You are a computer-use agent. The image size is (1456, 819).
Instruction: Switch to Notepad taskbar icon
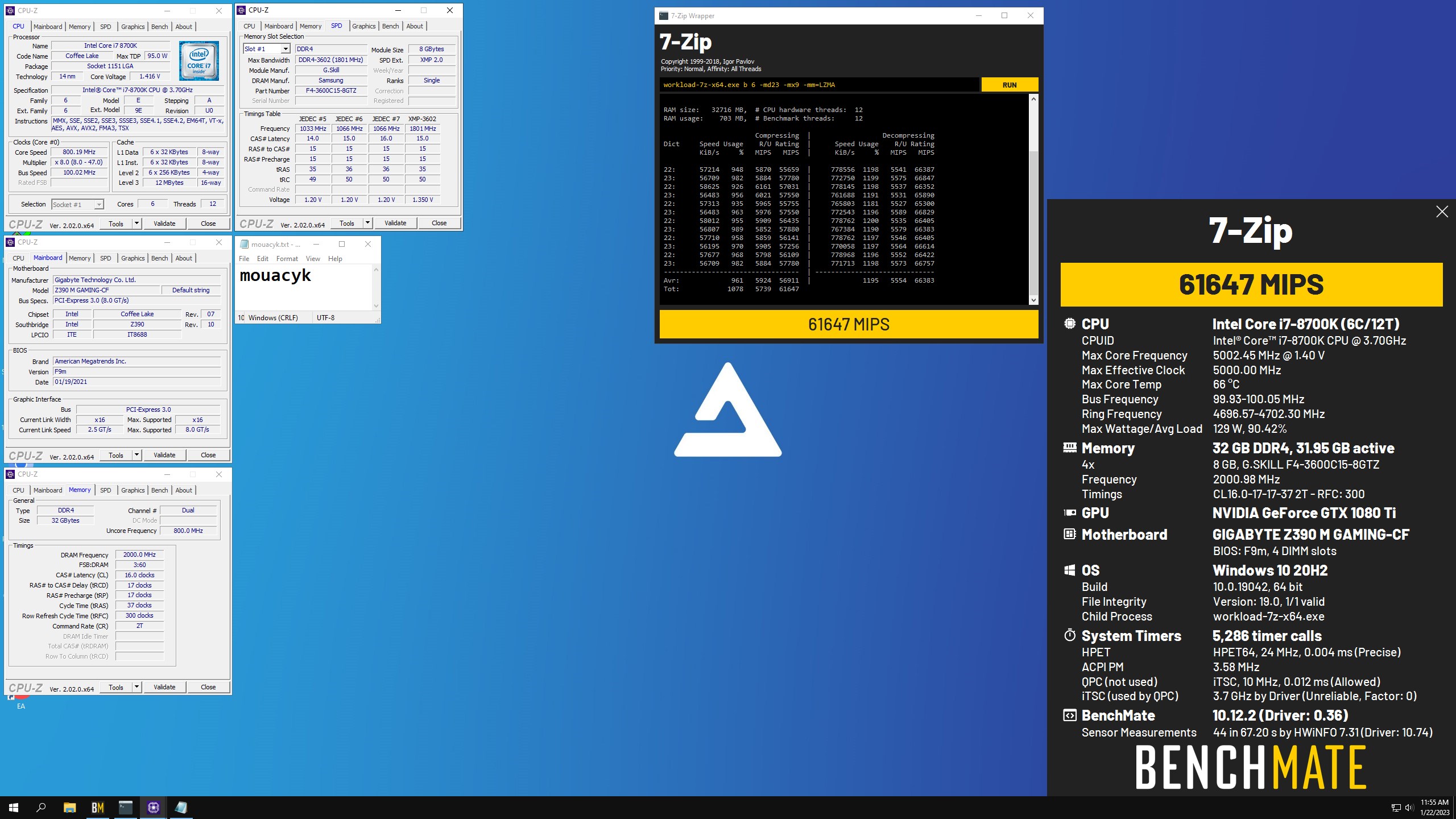181,807
